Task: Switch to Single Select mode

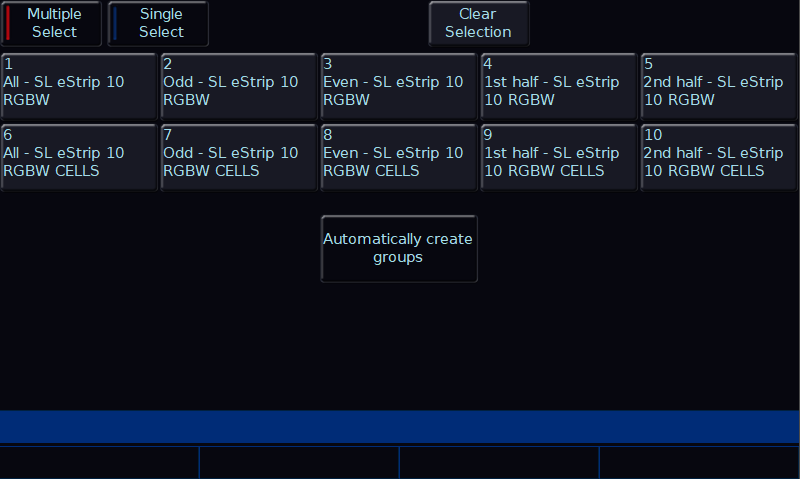Action: tap(159, 23)
